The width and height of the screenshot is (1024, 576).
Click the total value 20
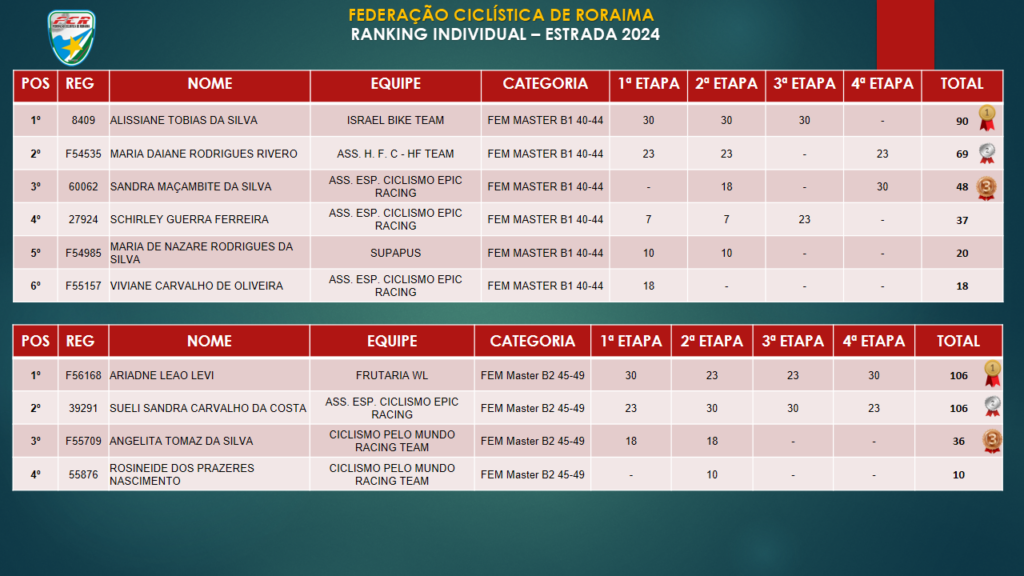962,253
